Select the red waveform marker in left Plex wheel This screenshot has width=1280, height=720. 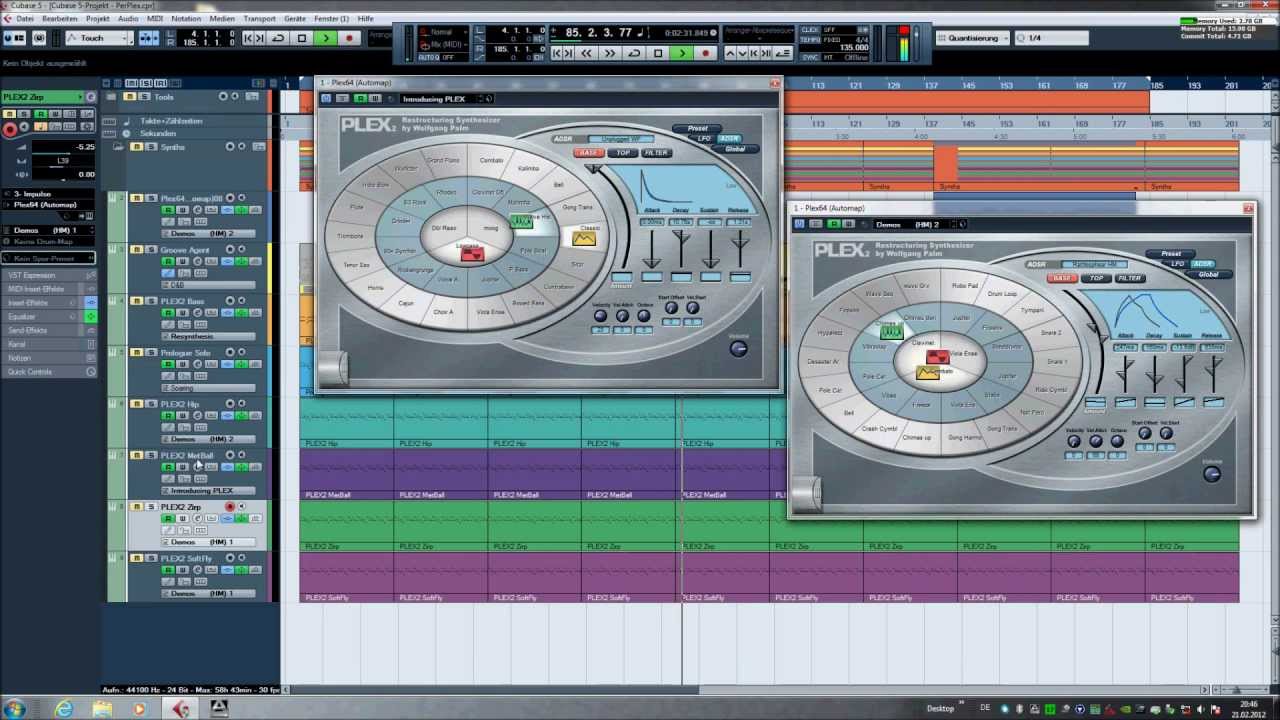(x=472, y=253)
